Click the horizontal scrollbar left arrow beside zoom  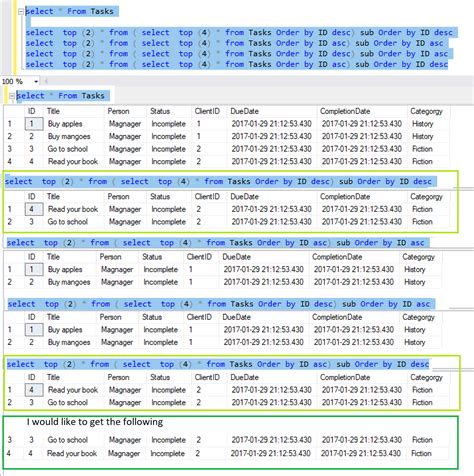coord(46,81)
